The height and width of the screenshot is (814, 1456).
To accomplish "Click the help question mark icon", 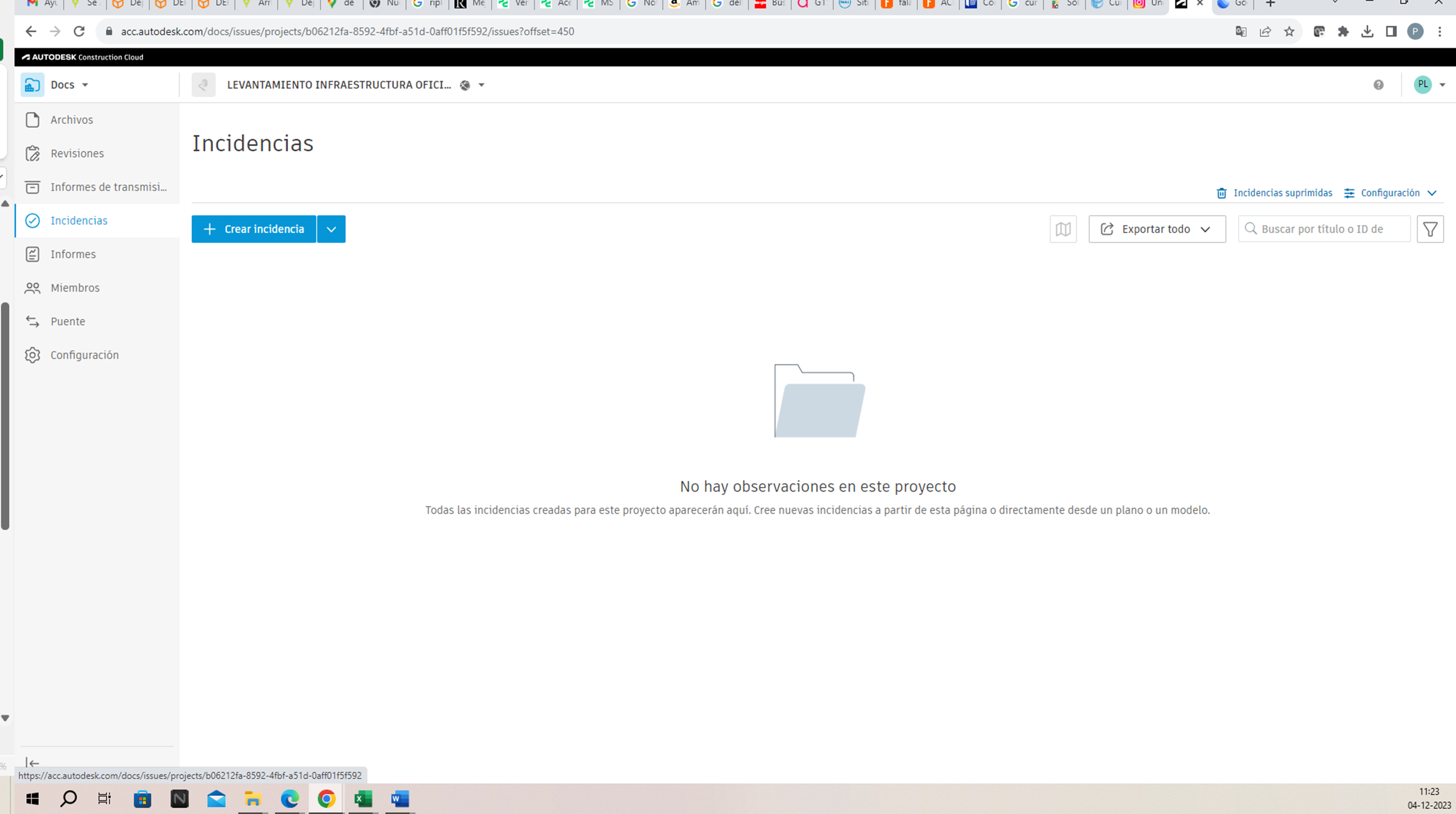I will click(x=1378, y=85).
